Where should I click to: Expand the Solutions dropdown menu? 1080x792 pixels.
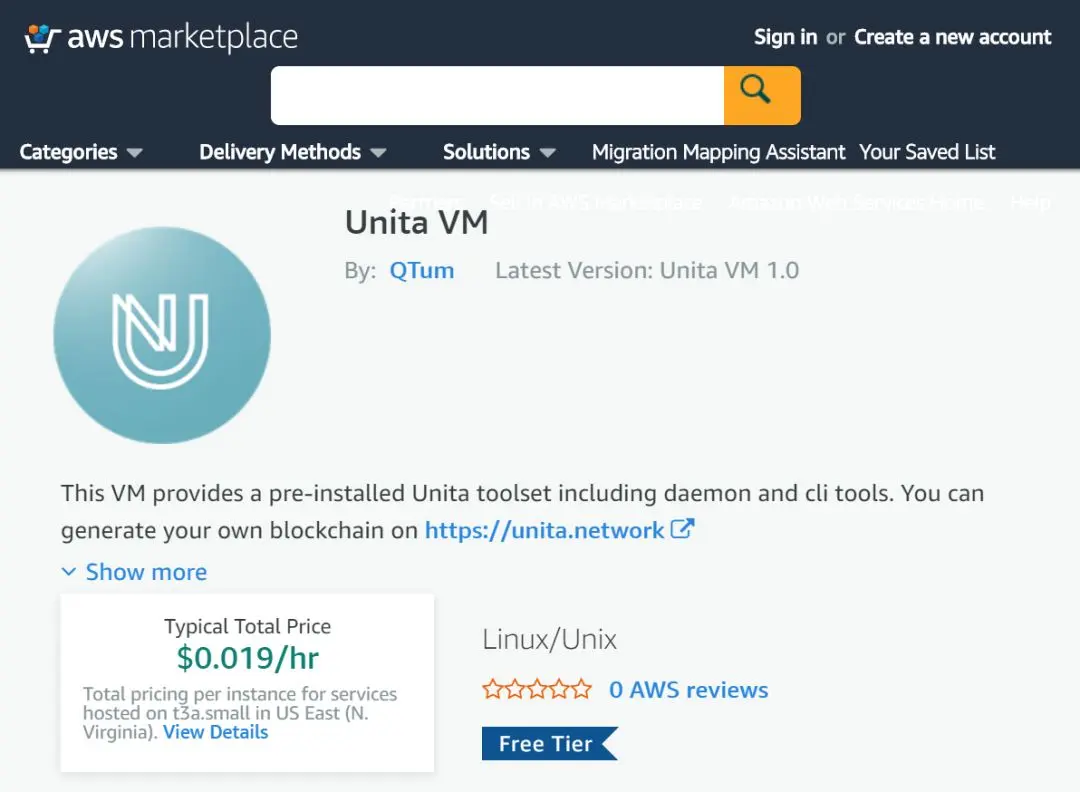[x=498, y=152]
